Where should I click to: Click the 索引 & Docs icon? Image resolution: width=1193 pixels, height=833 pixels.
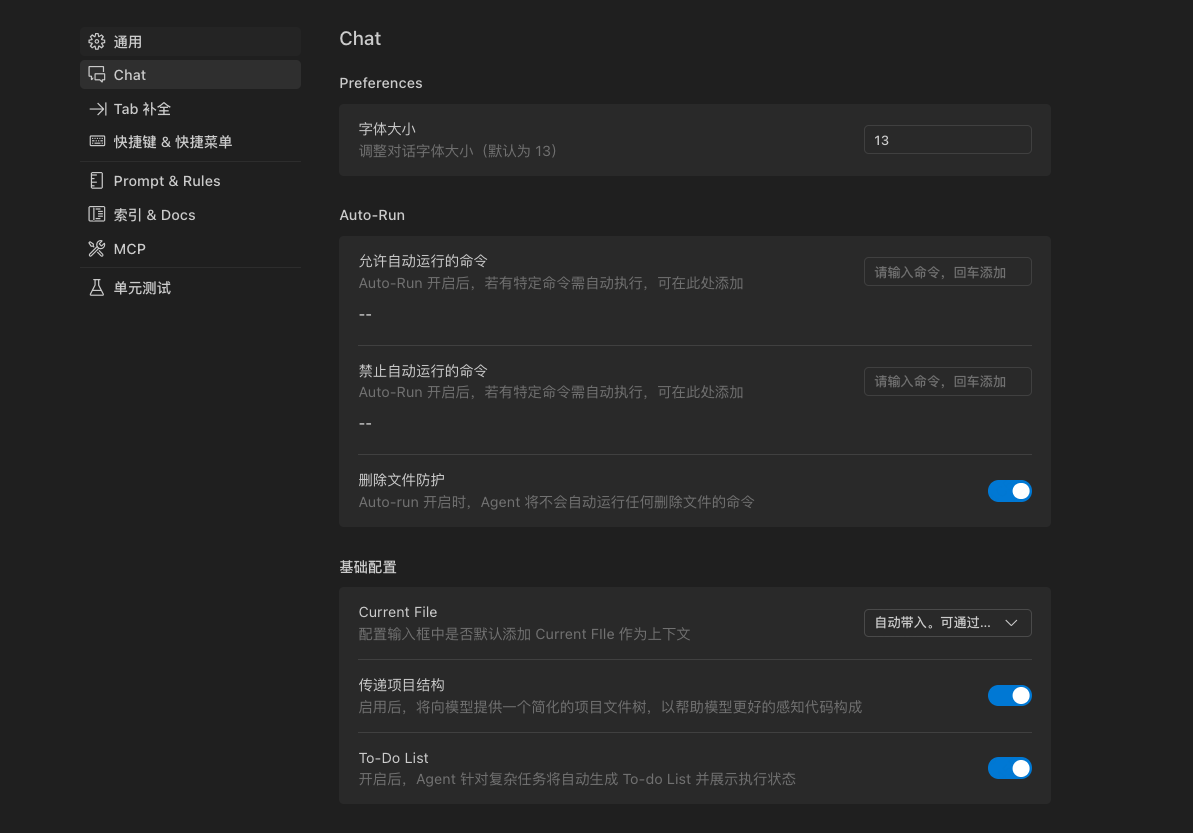pyautogui.click(x=96, y=215)
